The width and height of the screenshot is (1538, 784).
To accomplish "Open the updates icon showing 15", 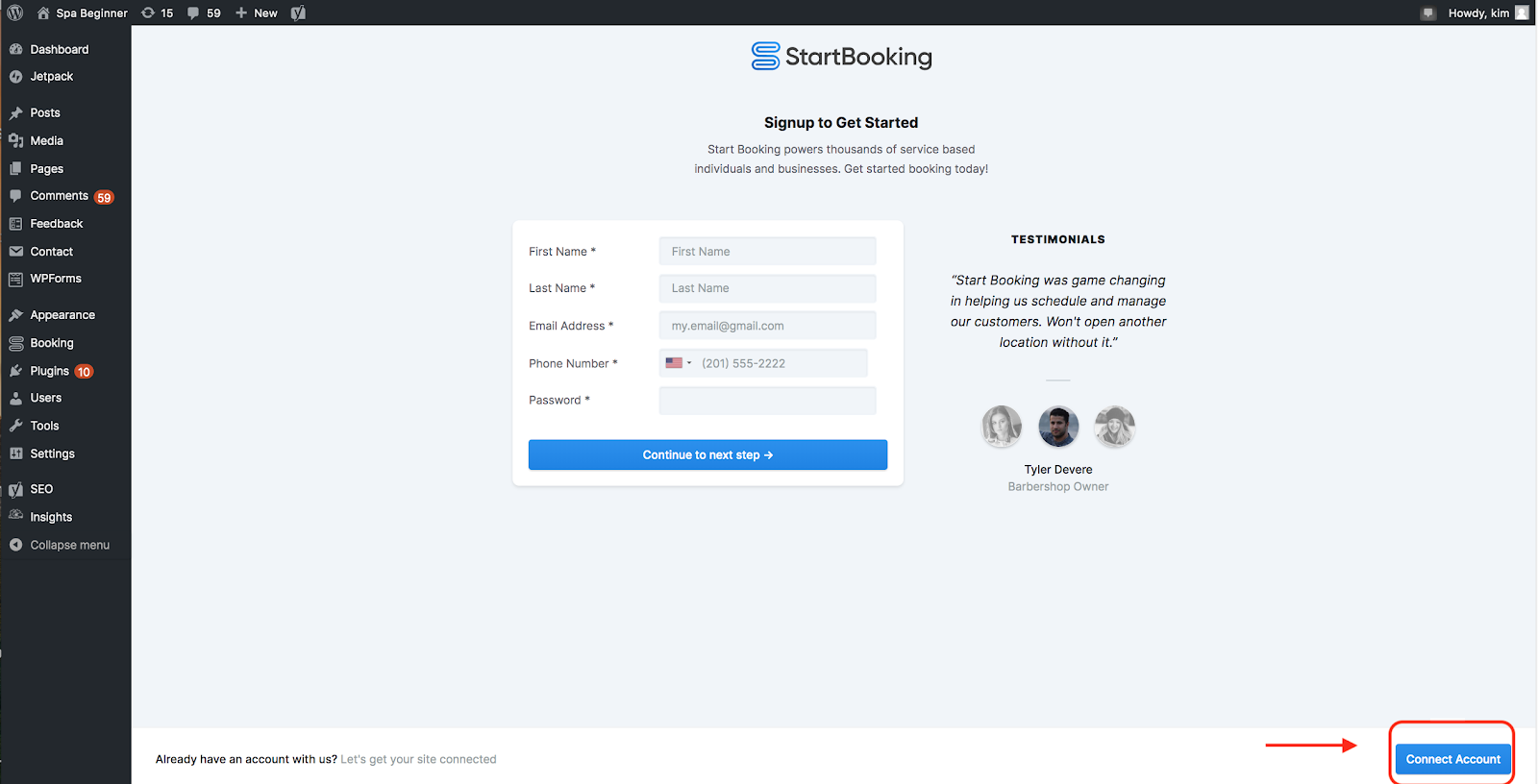I will (148, 12).
